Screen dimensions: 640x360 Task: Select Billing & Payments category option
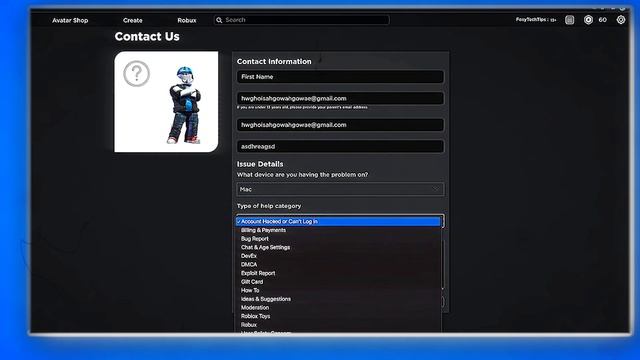pyautogui.click(x=263, y=230)
